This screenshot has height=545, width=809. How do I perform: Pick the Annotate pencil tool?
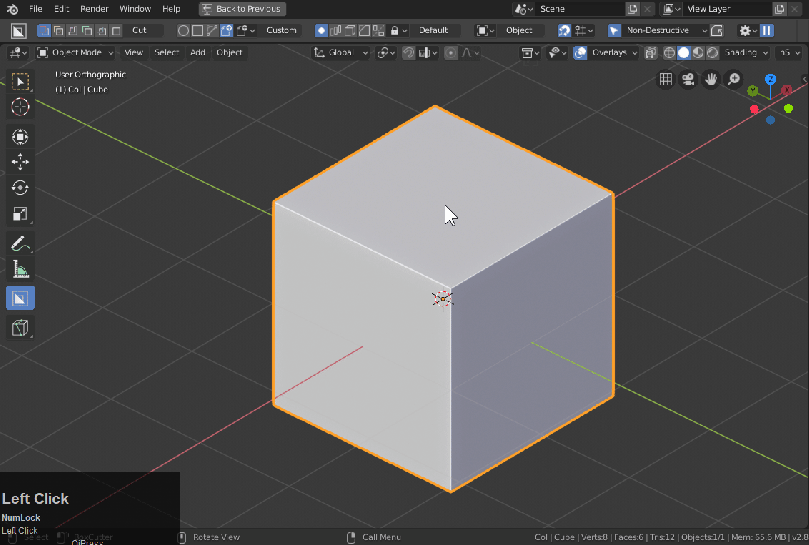pos(20,243)
